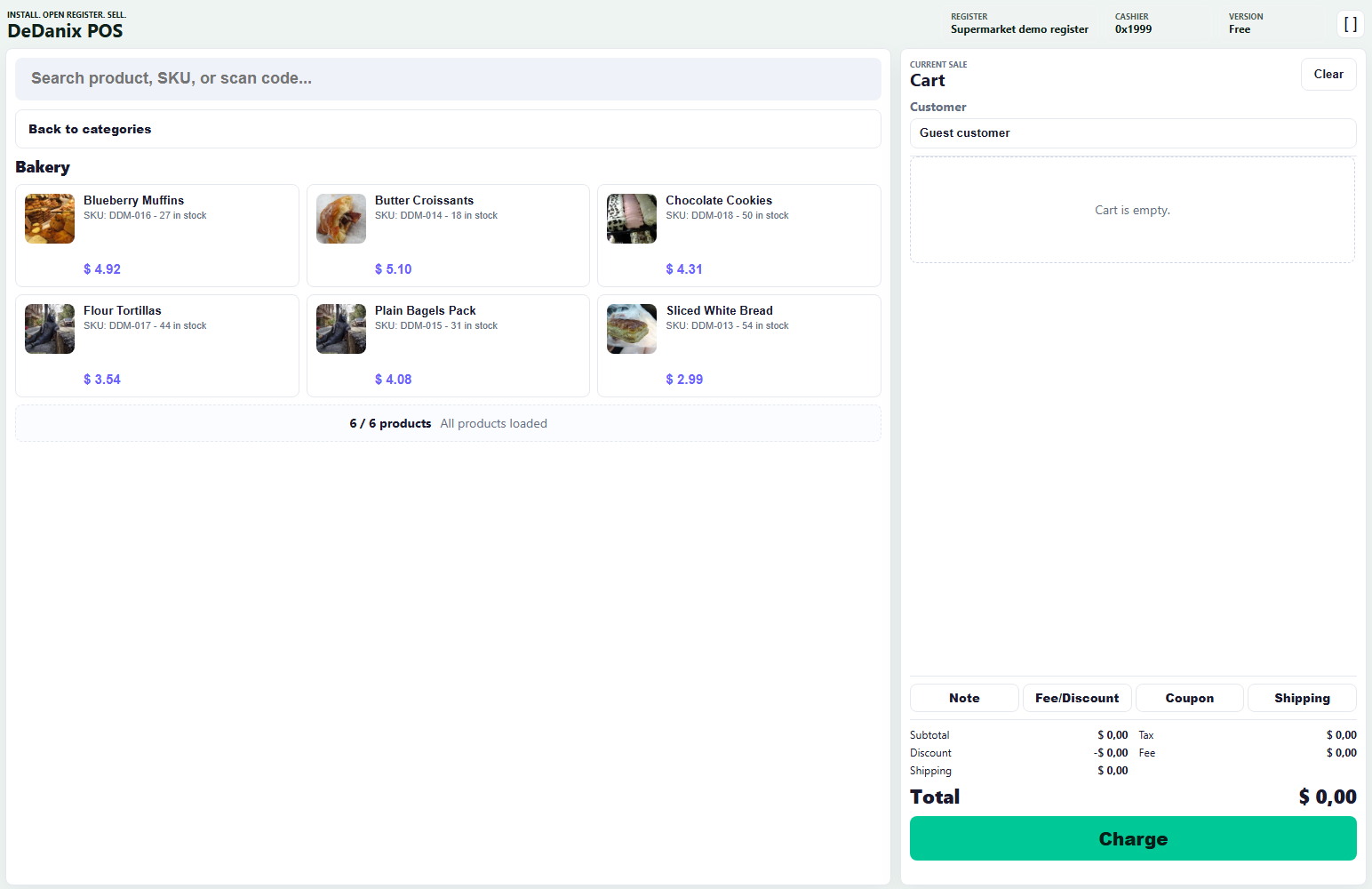Image resolution: width=1372 pixels, height=889 pixels.
Task: Add a Note to the sale
Action: [964, 698]
